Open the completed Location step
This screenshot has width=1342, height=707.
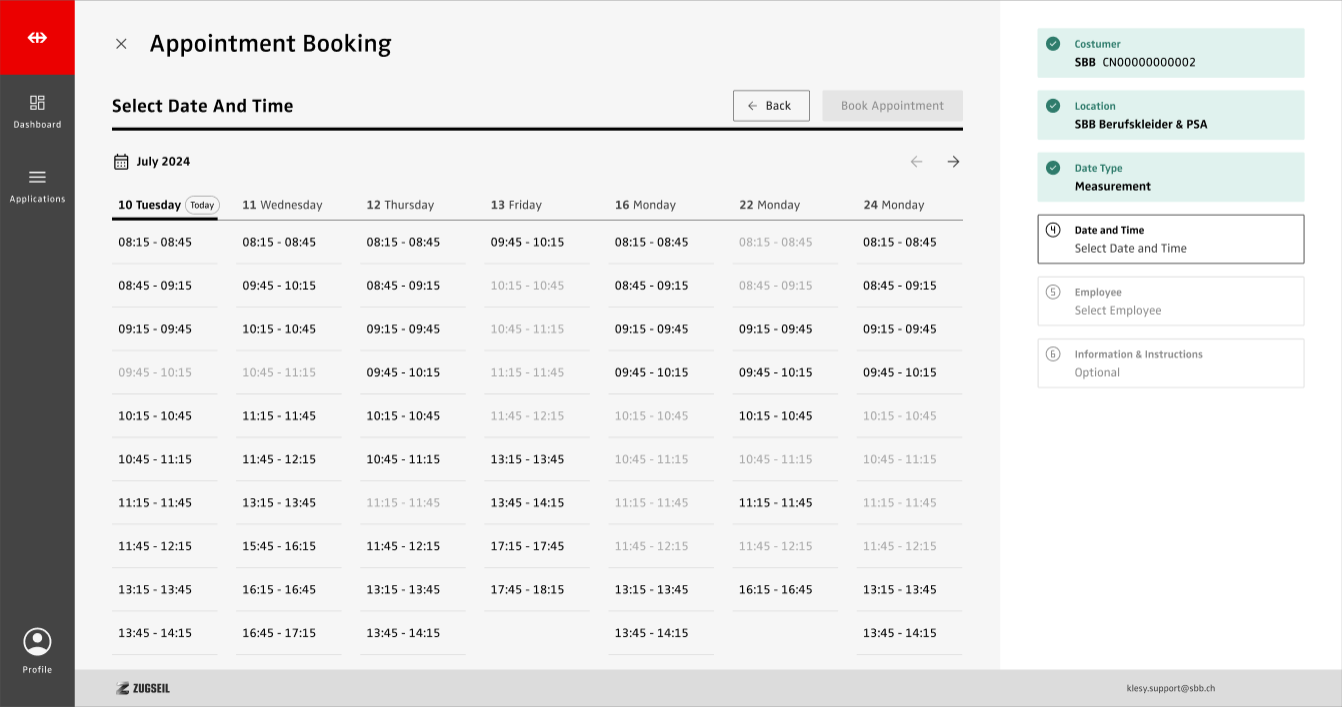tap(1170, 115)
